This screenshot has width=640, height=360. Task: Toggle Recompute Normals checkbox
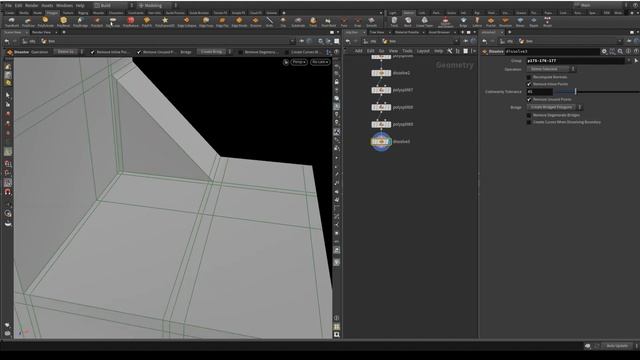tap(529, 77)
